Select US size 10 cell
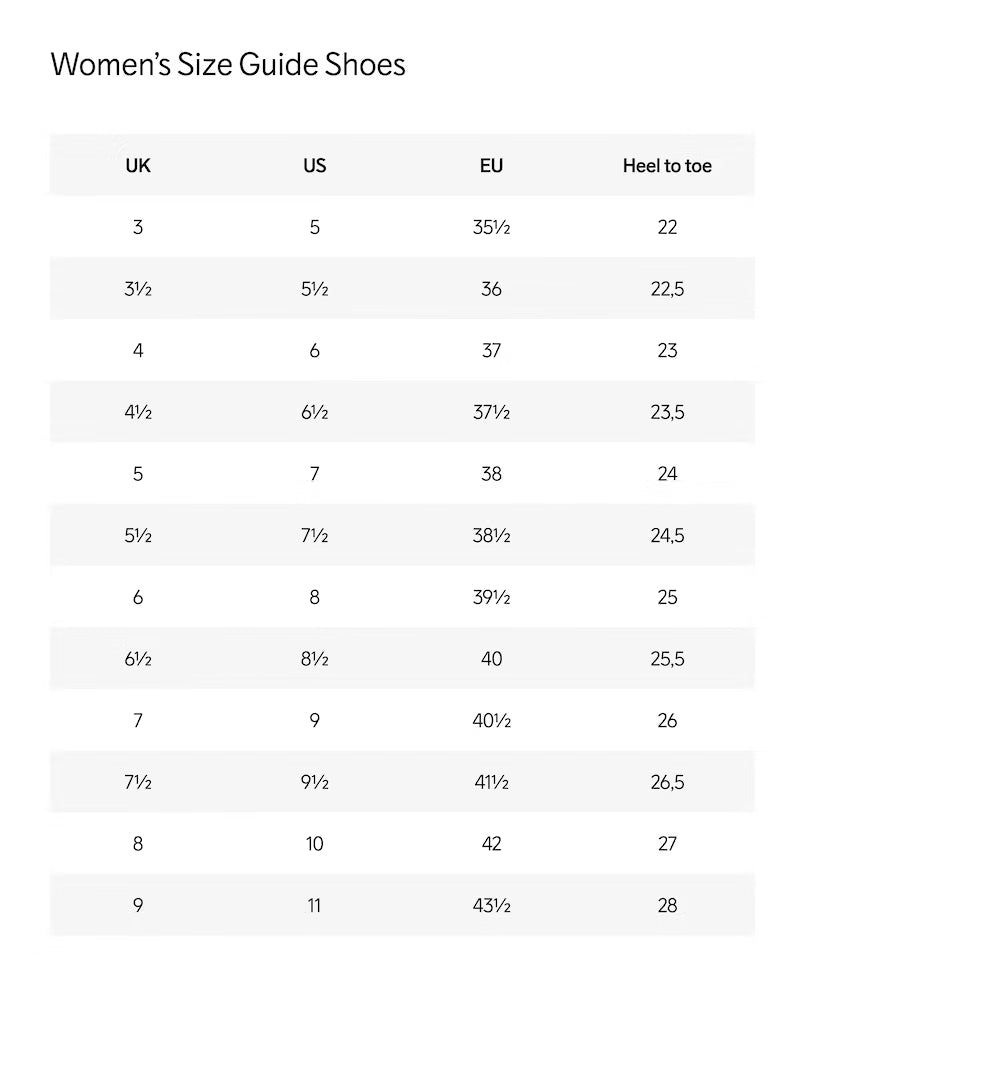The width and height of the screenshot is (1000, 1067). tap(315, 844)
